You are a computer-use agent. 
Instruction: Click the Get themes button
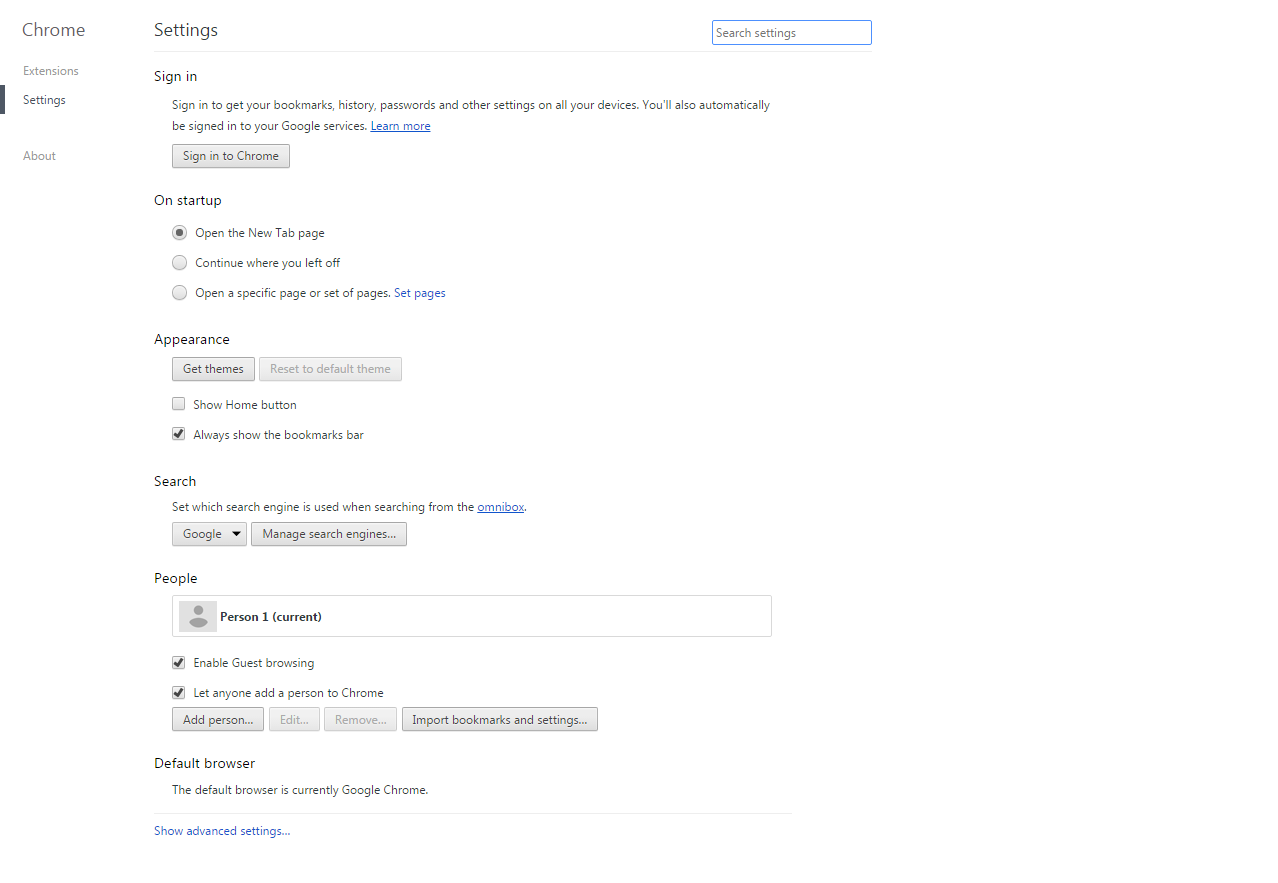pos(213,369)
